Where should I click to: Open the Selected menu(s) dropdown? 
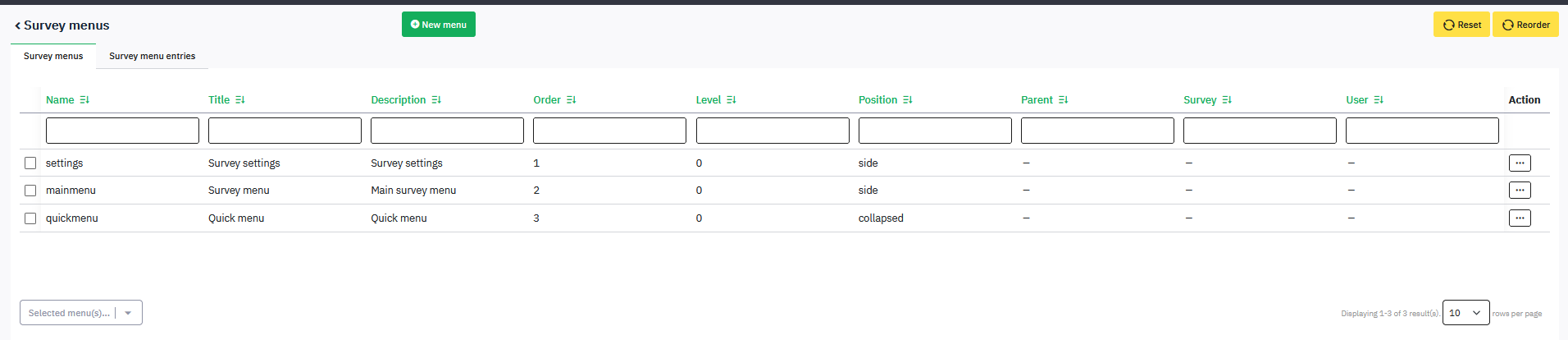[x=81, y=313]
